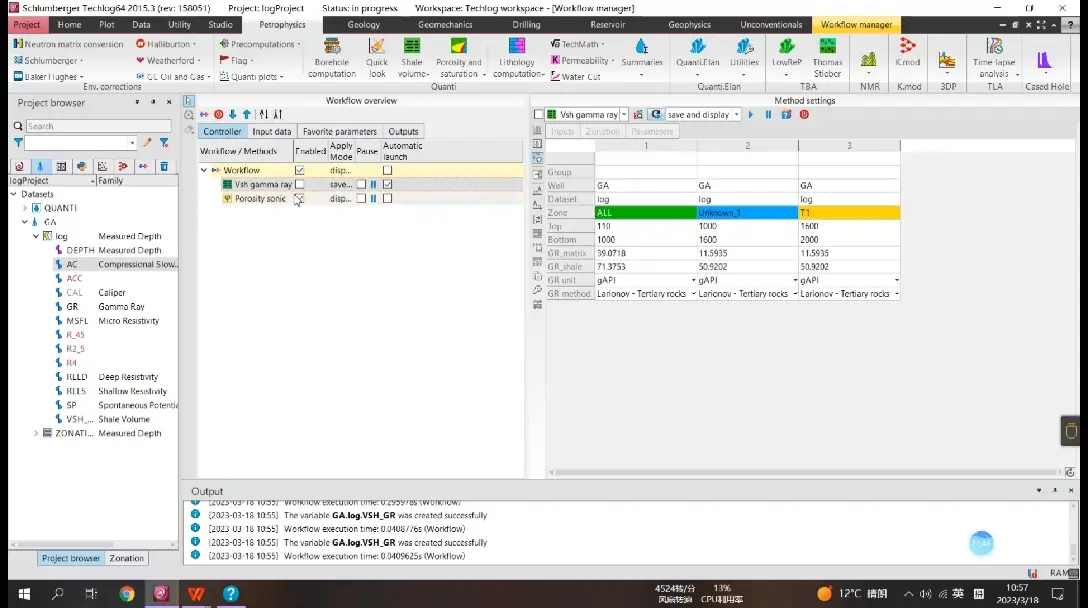The image size is (1088, 608).
Task: Open GR unit dropdown in column 1
Action: coord(693,280)
